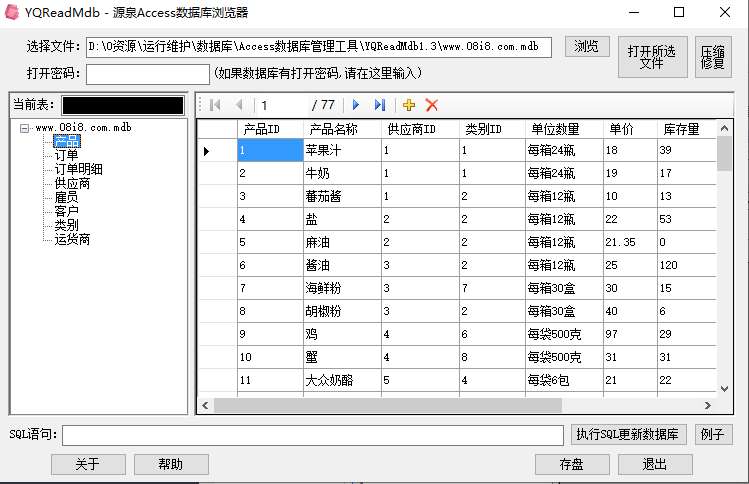Select price cell 97 in 鸡 row

click(630, 334)
